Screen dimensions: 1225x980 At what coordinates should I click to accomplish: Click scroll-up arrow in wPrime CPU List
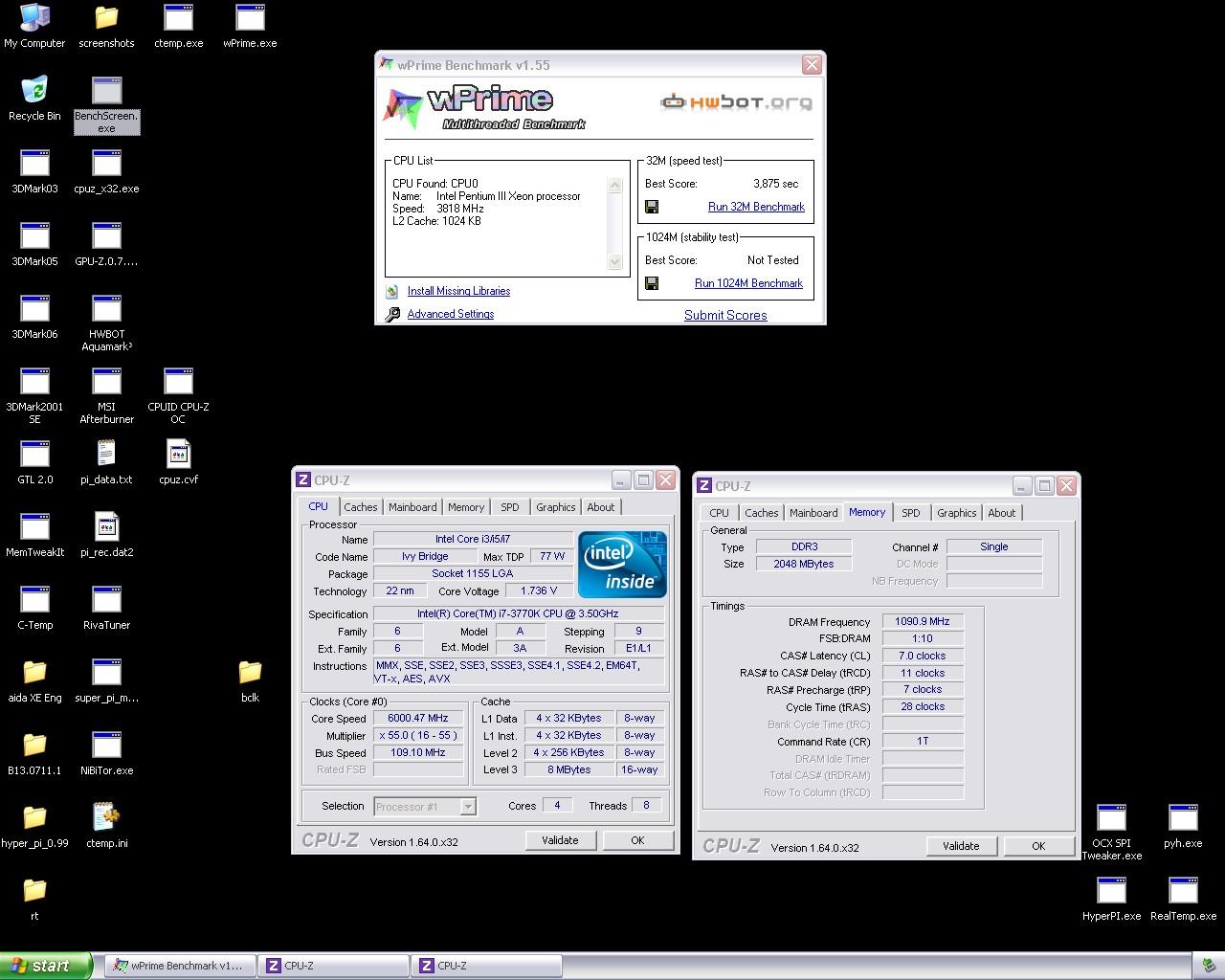(x=615, y=185)
